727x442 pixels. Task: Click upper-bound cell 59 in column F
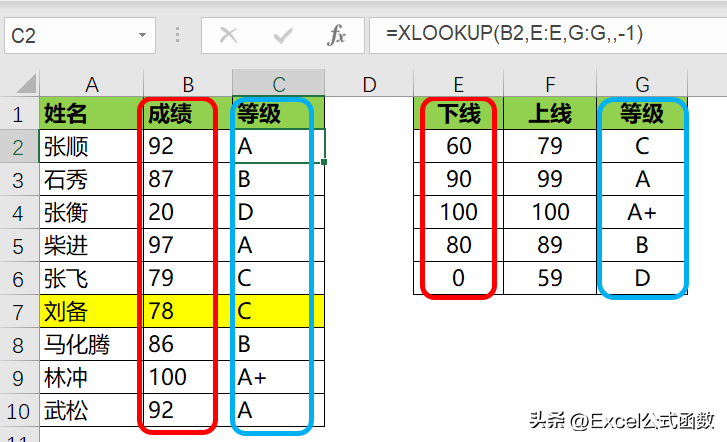click(x=550, y=278)
